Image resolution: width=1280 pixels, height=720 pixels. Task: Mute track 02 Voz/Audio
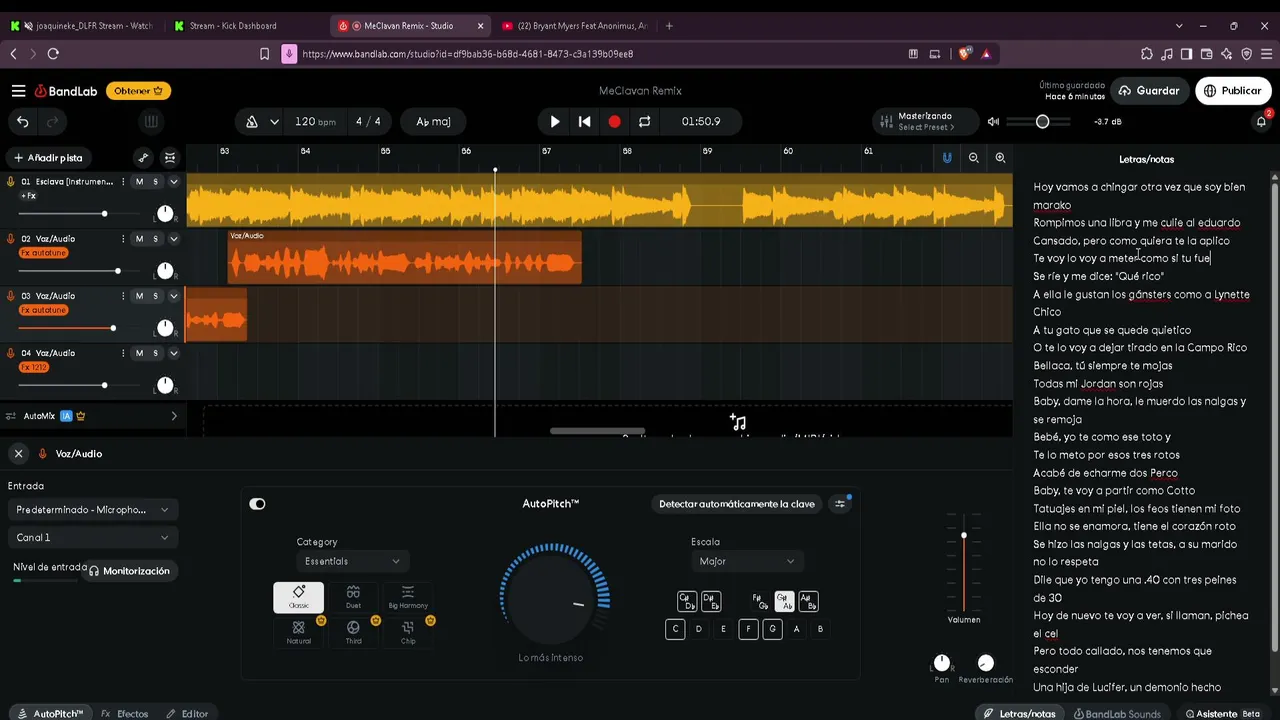click(139, 239)
